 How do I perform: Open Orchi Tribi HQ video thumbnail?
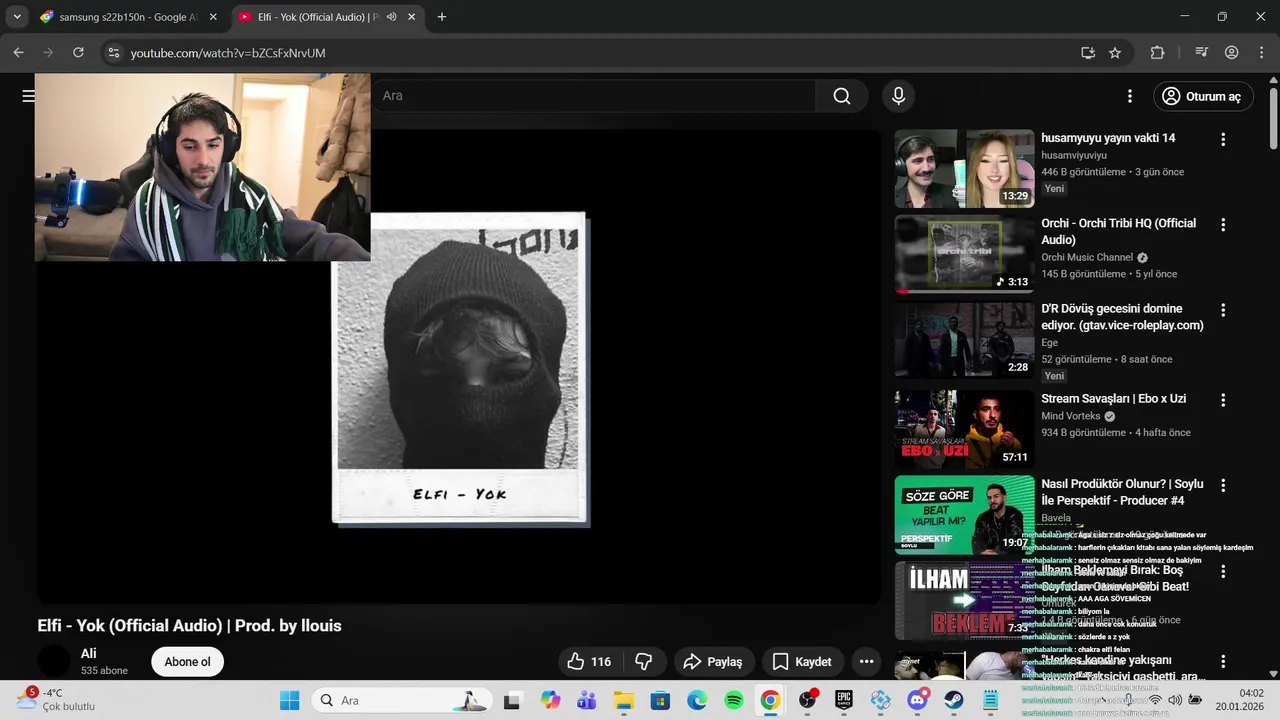click(964, 254)
